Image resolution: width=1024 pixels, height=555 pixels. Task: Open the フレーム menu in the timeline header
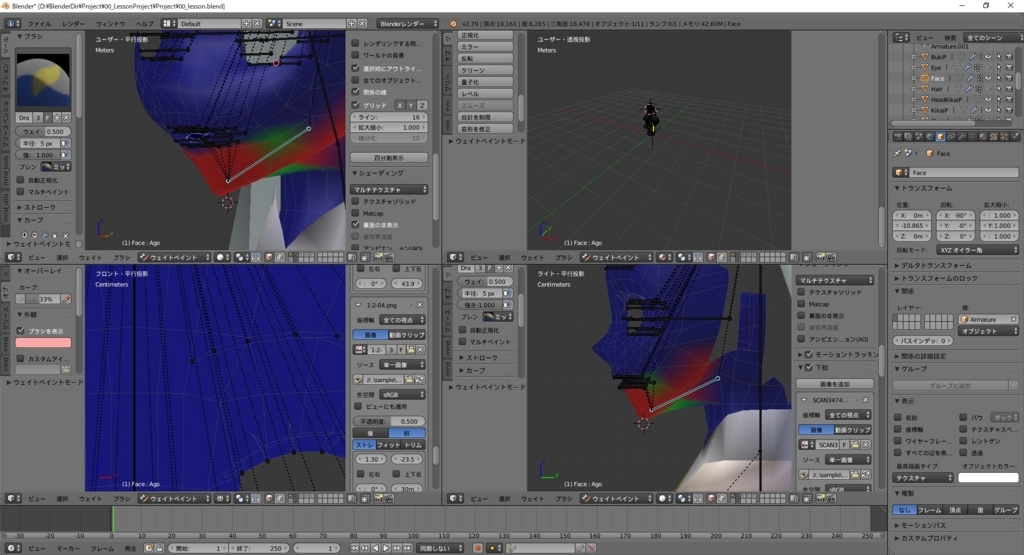coord(102,548)
